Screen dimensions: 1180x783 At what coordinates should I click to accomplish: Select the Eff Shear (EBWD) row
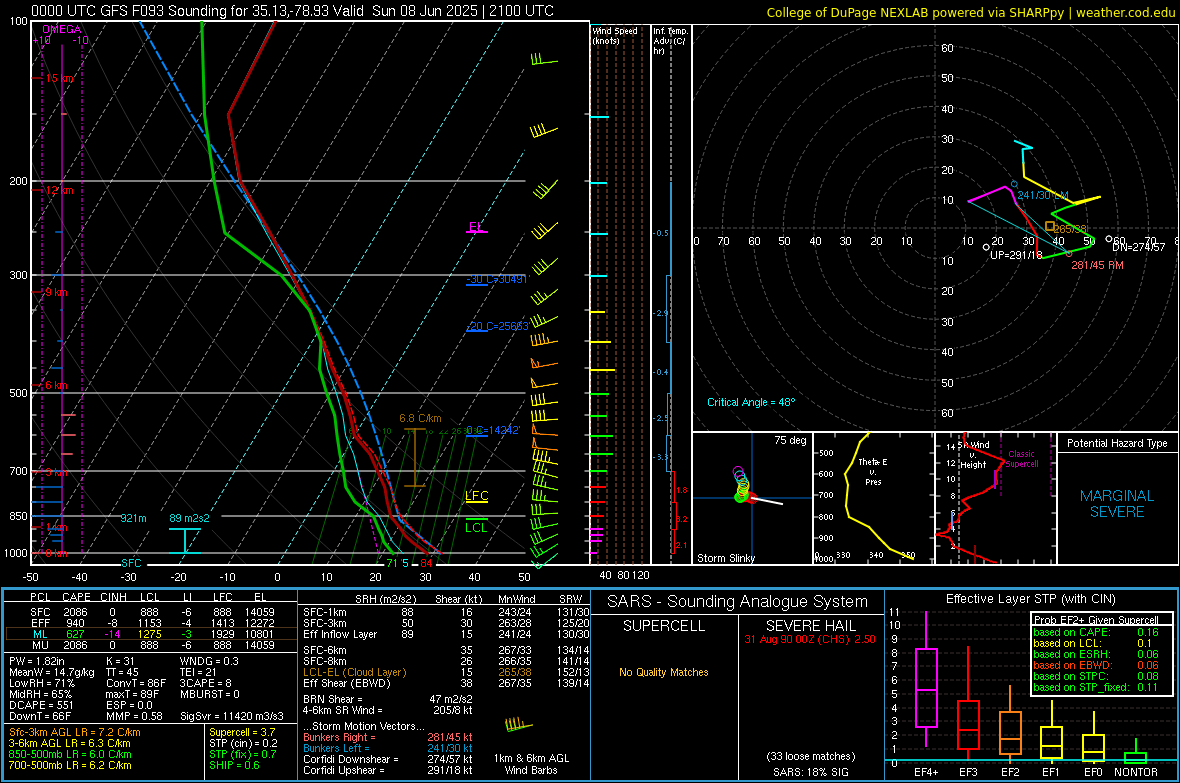coord(446,684)
